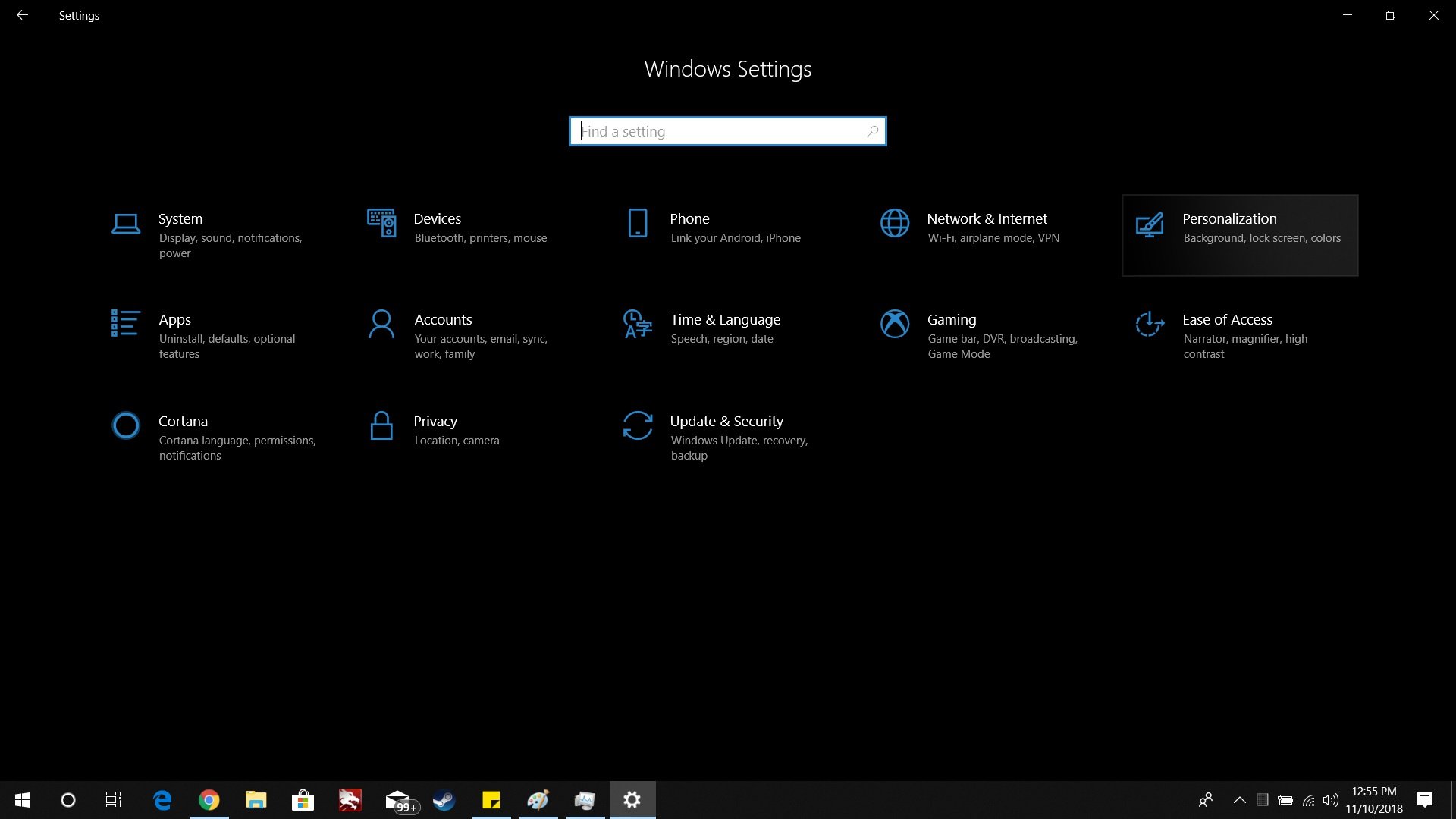Open the People icon in system tray

tap(1206, 800)
